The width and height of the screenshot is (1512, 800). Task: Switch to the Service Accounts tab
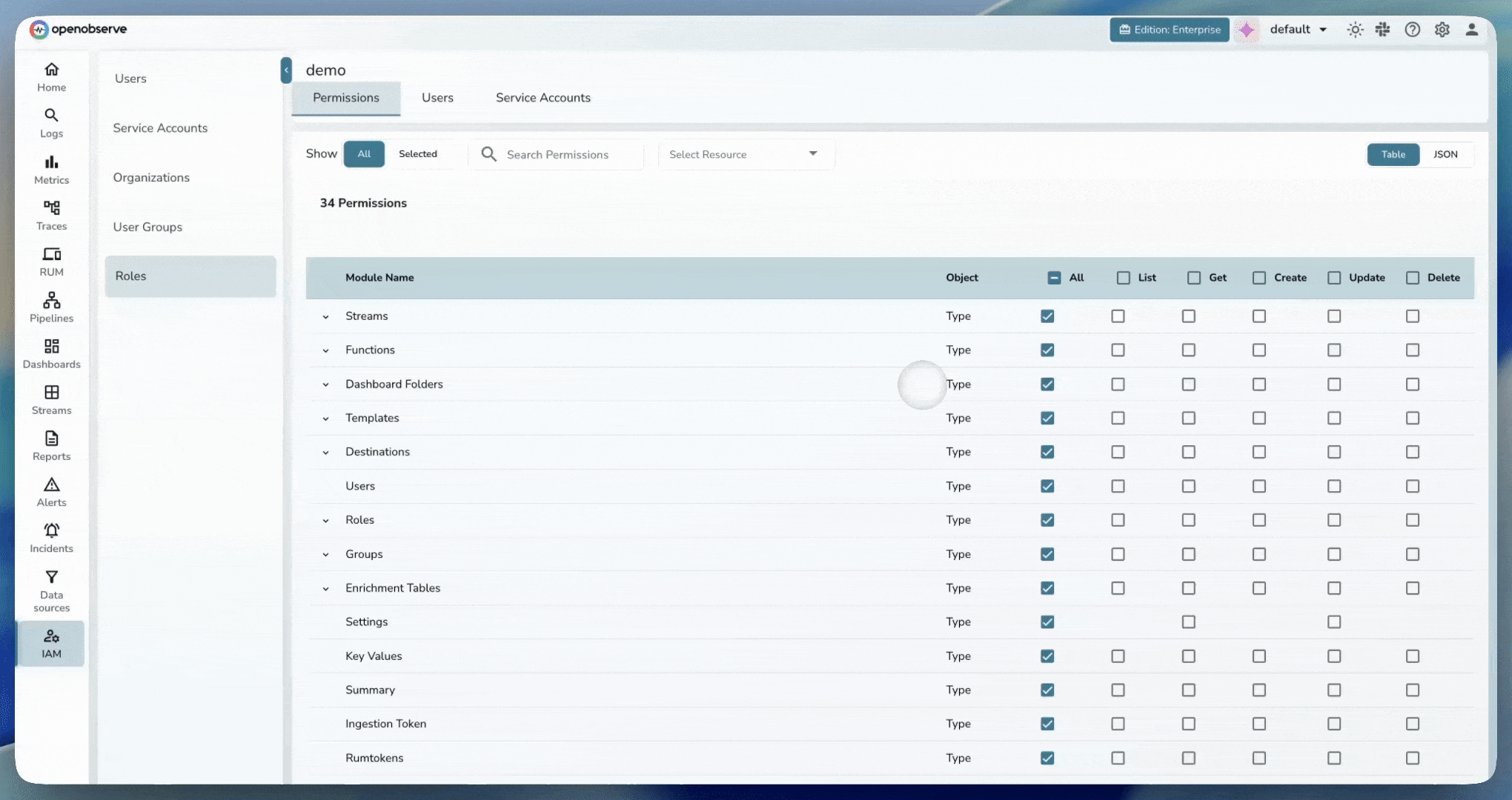click(x=543, y=98)
